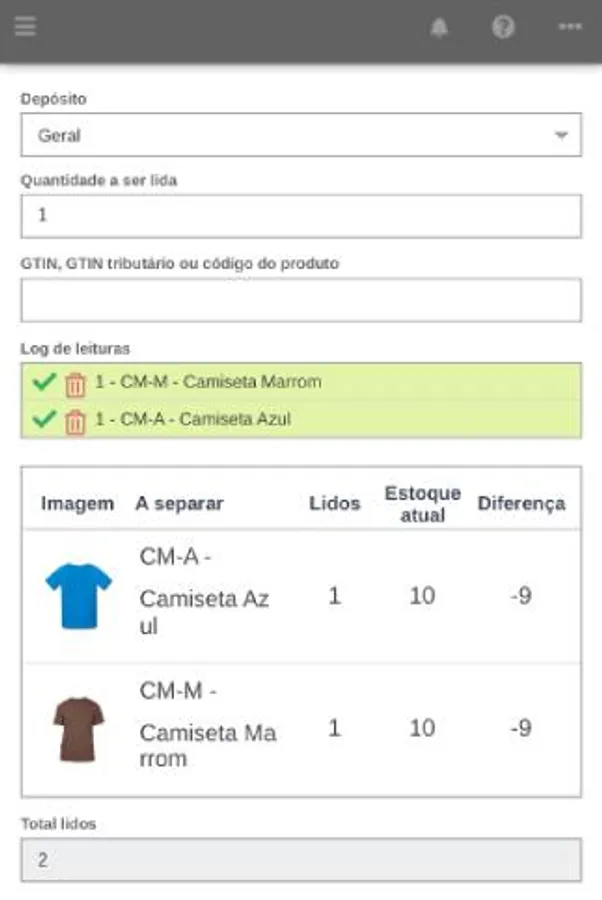Expand the Depósito dropdown arrow
Image resolution: width=602 pixels, height=900 pixels.
click(x=561, y=135)
